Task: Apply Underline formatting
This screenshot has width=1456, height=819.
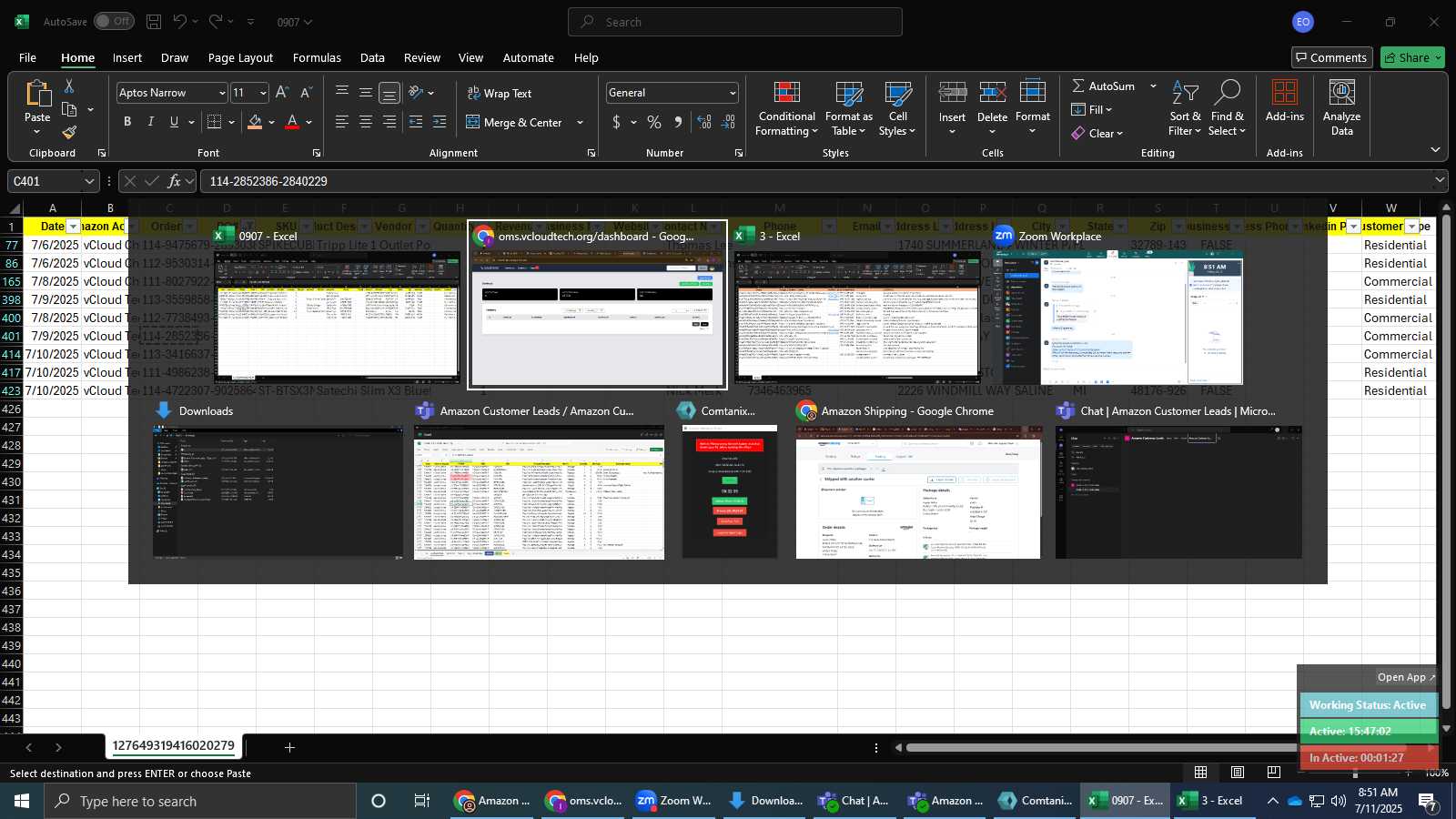Action: tap(174, 122)
